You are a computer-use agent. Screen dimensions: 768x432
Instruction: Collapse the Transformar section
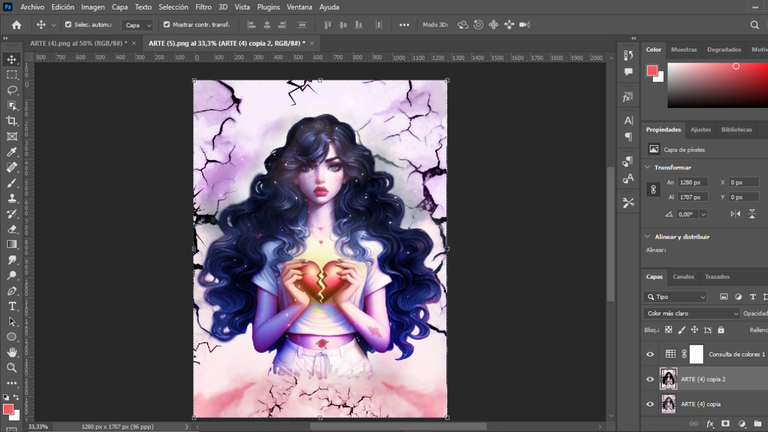click(x=648, y=168)
